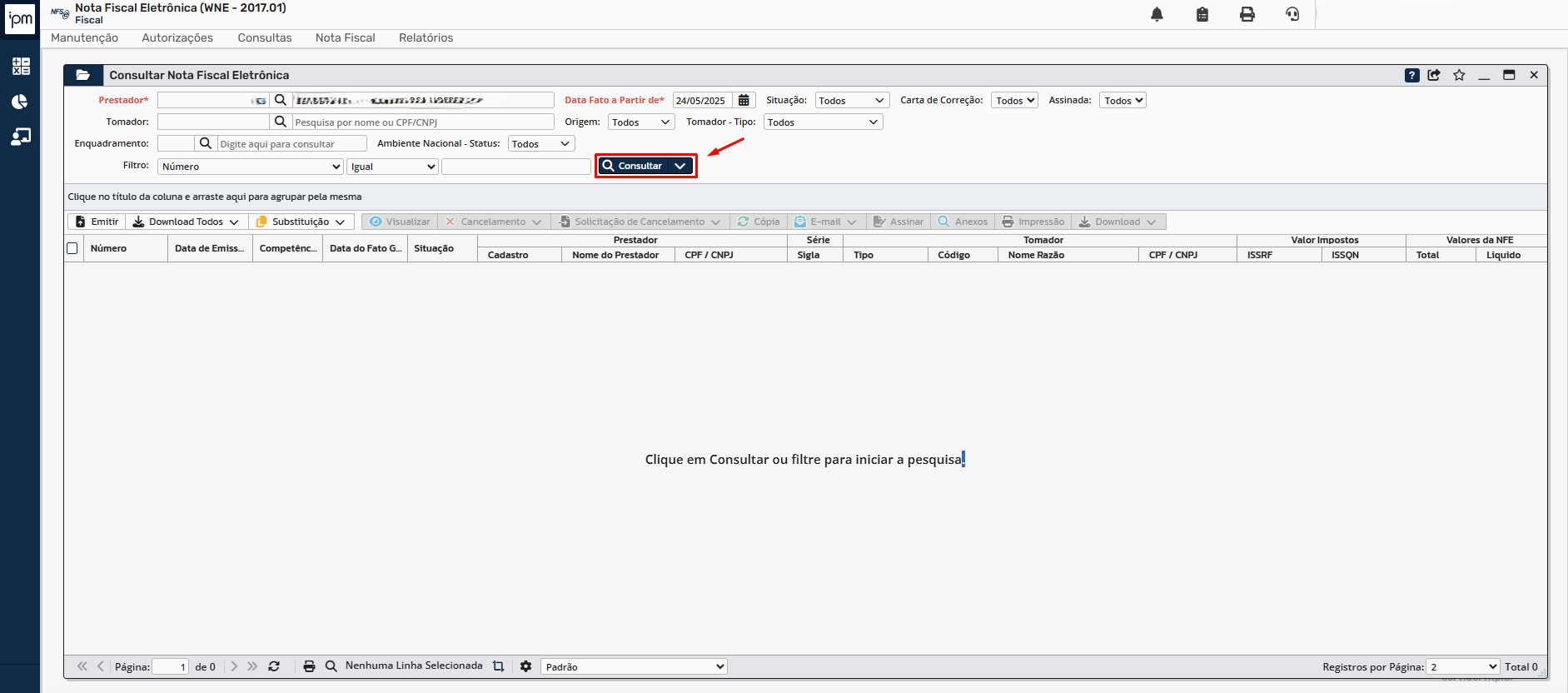Click the Consultar search button

tap(634, 166)
